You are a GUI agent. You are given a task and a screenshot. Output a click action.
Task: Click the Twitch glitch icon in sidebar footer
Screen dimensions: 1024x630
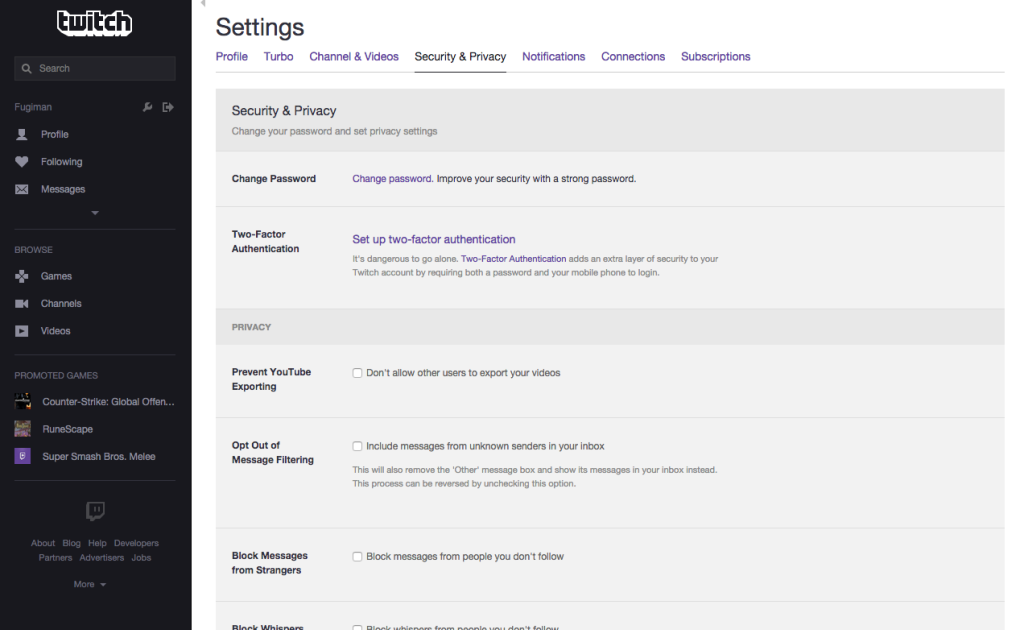[x=95, y=511]
